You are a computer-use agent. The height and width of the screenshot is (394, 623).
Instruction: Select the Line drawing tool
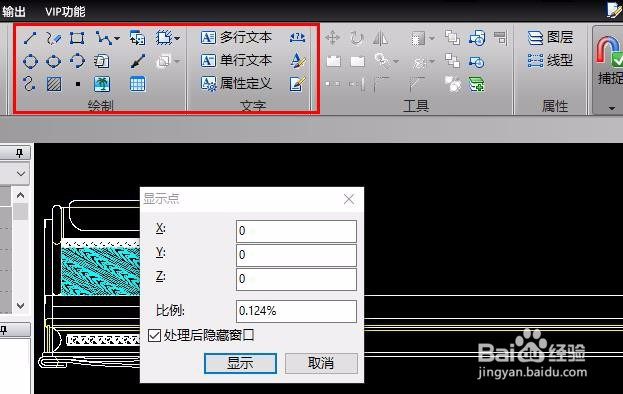tap(30, 39)
